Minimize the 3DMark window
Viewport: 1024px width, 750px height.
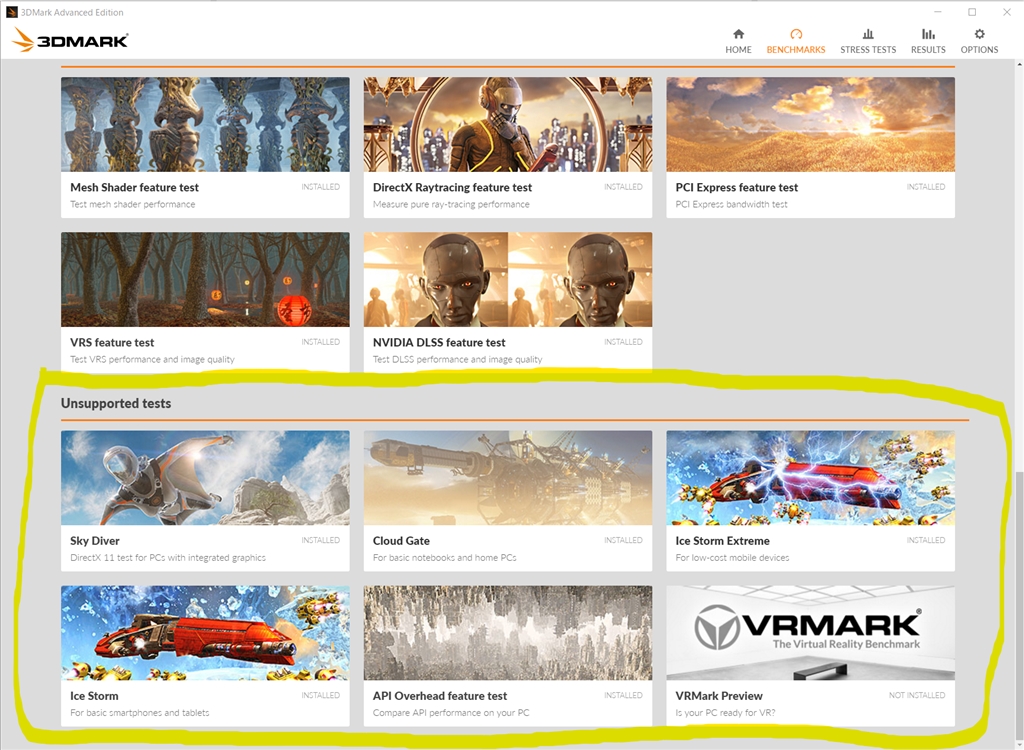pyautogui.click(x=938, y=12)
